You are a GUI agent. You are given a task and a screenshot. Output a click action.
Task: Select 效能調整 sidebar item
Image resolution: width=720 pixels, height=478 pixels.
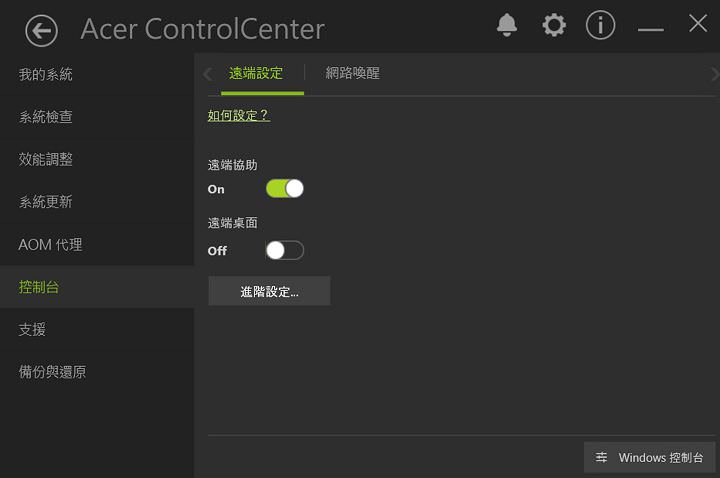point(46,160)
